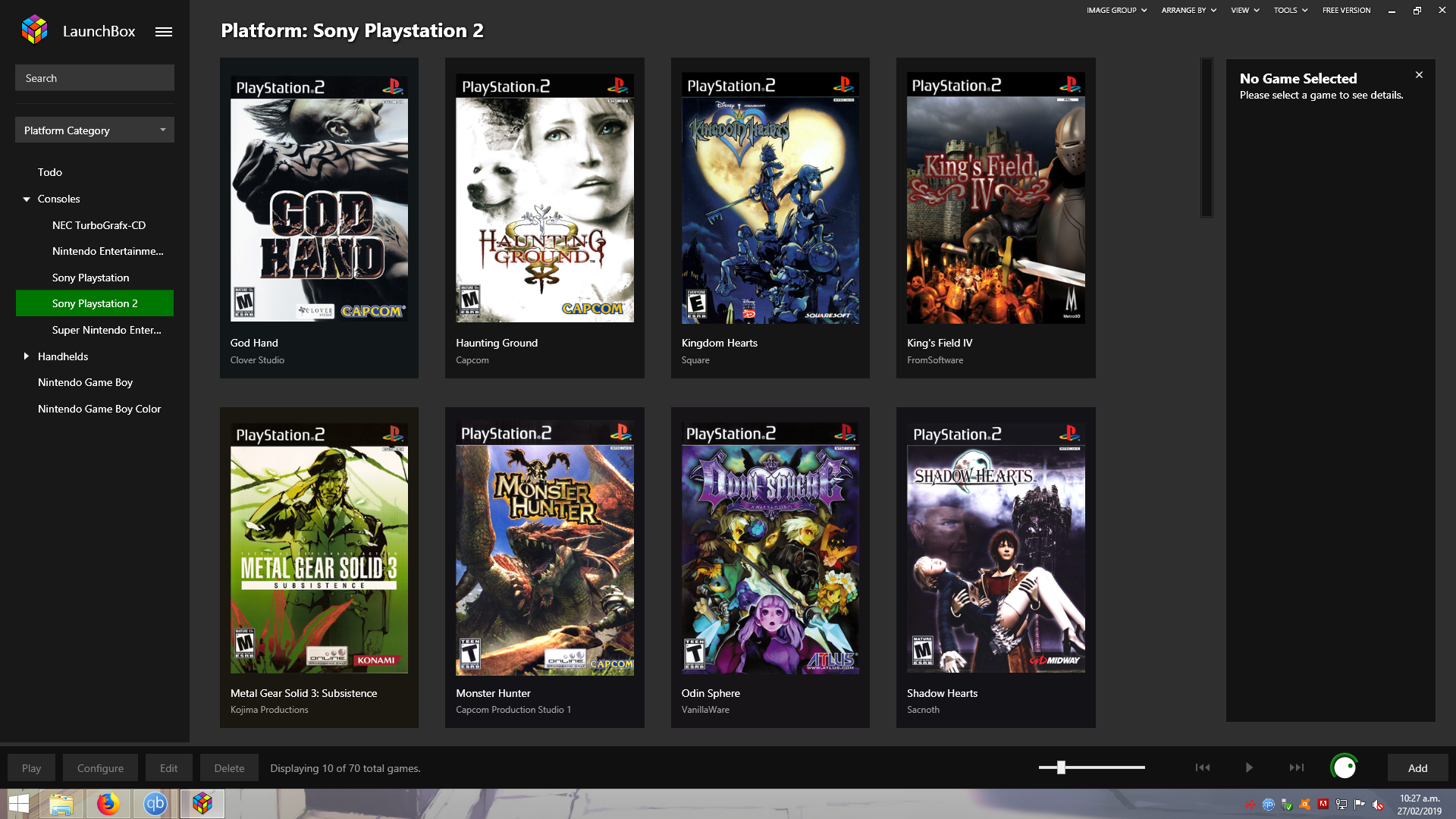Click the Kojima Productions developer label

tap(269, 710)
